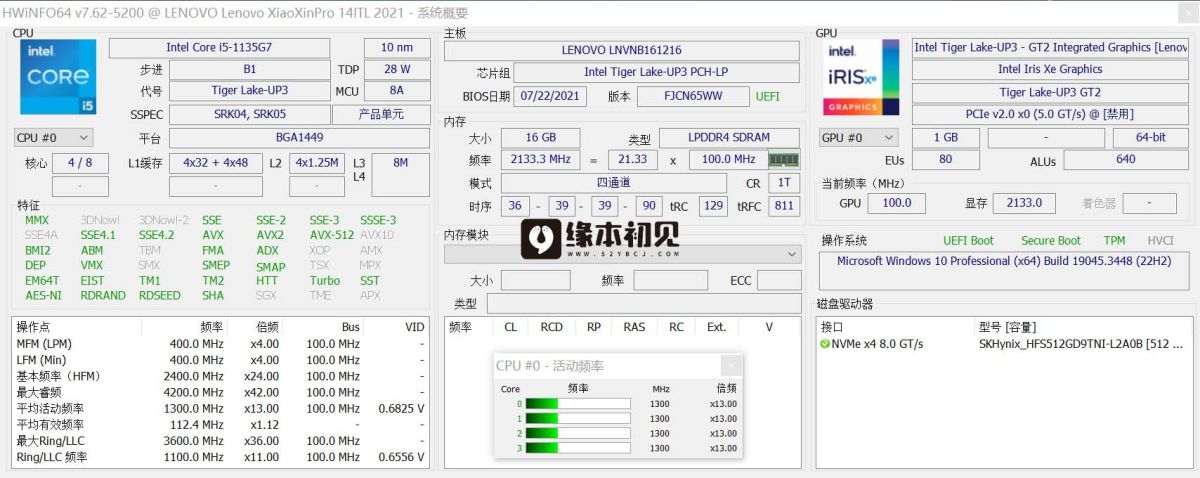Click the Tiger Lake-UP3 GT2 GPU codename field
1200x478 pixels.
coord(1050,92)
